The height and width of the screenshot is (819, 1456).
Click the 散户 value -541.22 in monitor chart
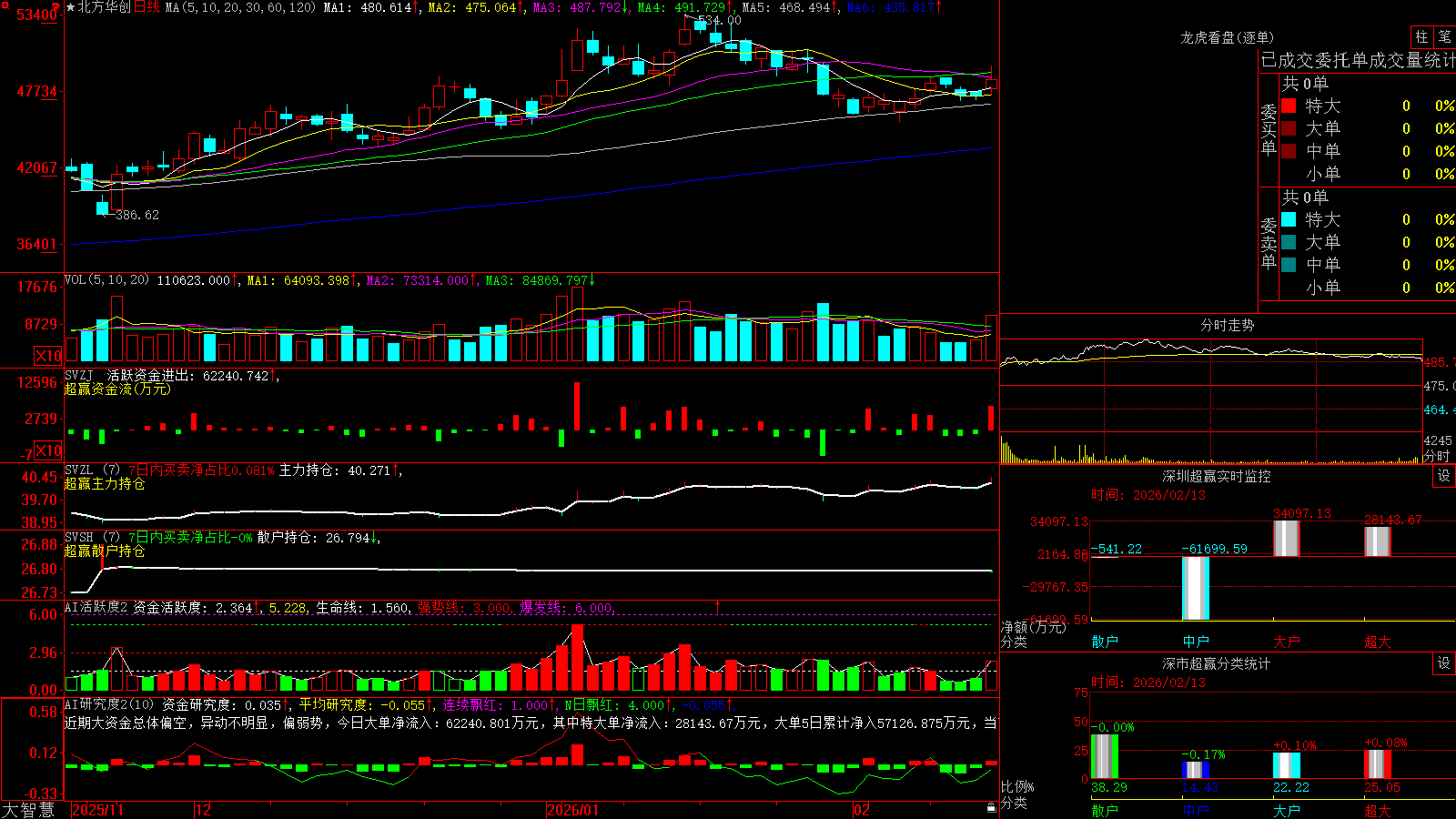[1117, 549]
